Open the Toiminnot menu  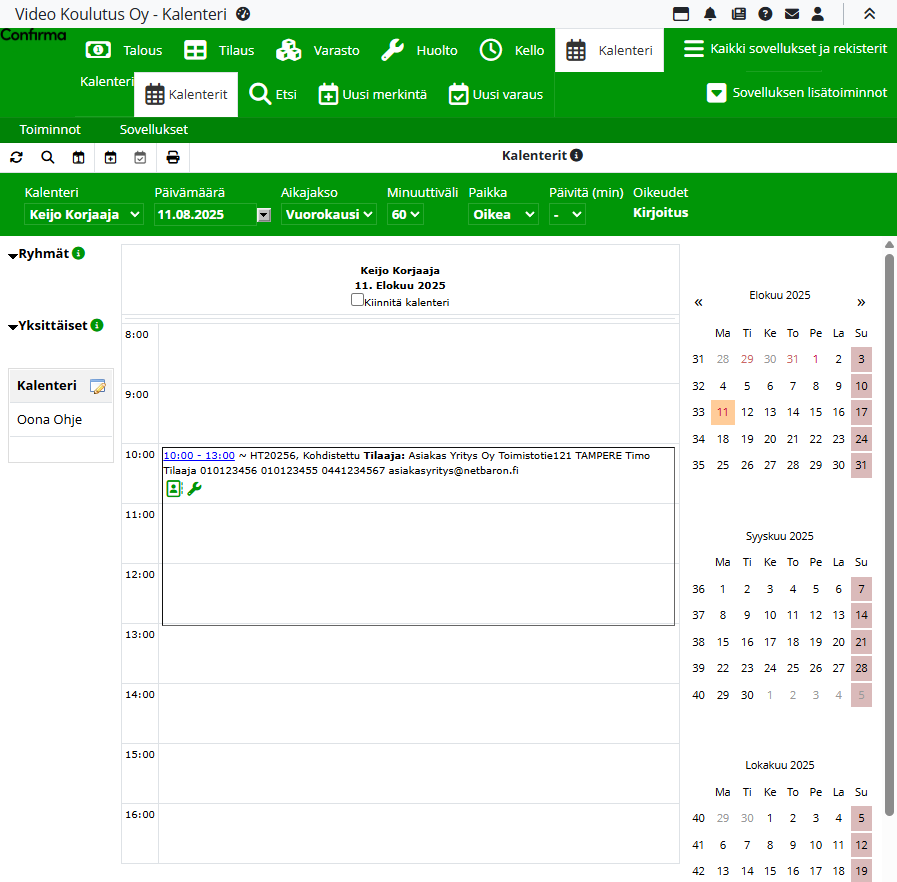[50, 130]
